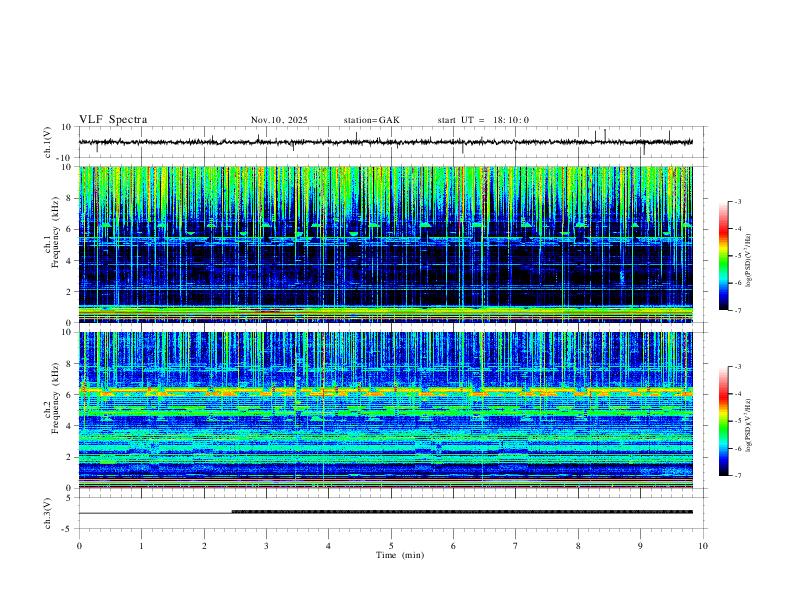This screenshot has width=792, height=612.
Task: Click the time axis tick label '3'
Action: click(x=266, y=546)
